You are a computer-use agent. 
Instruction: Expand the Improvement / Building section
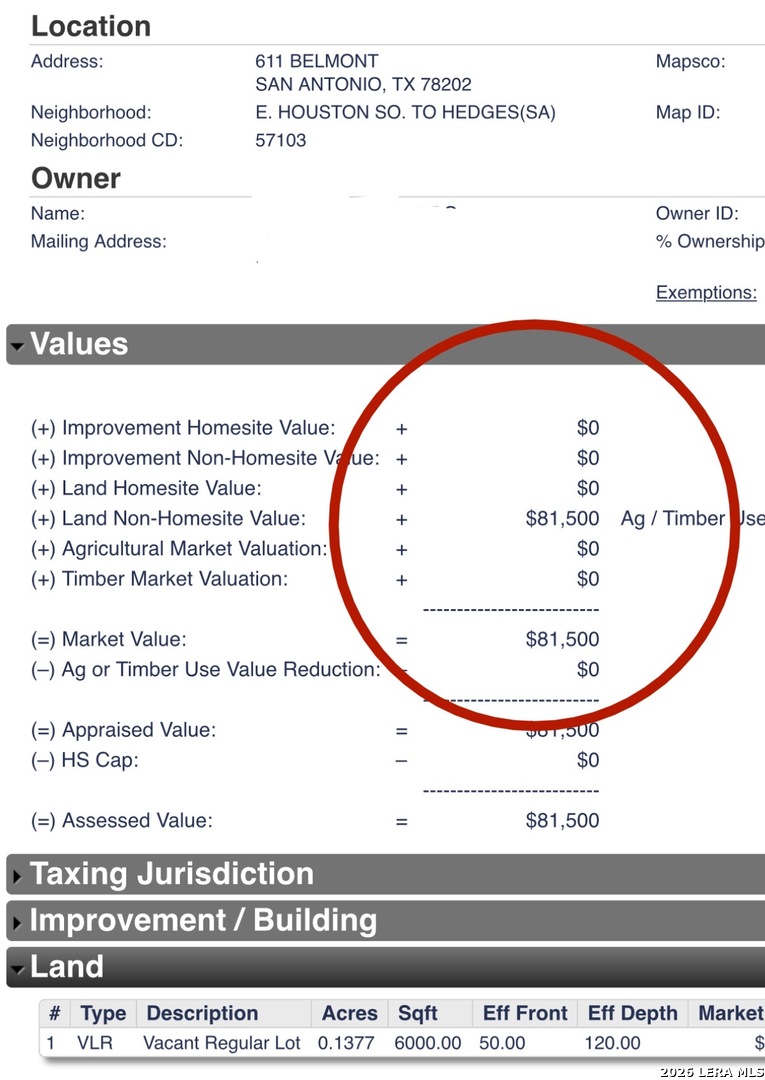18,923
